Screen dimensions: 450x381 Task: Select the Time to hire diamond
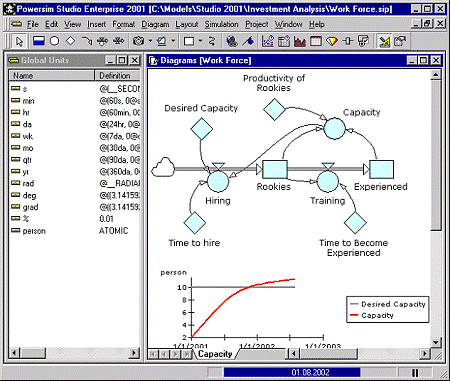(x=195, y=223)
